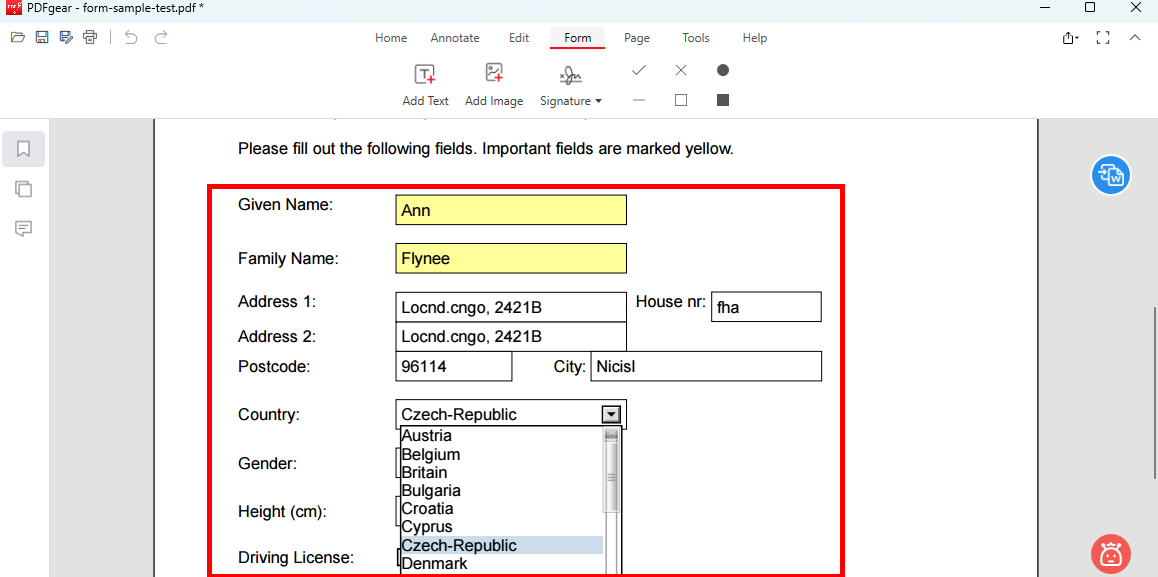Screen dimensions: 1158x577
Task: Choose the checkmark form symbol
Action: [639, 70]
